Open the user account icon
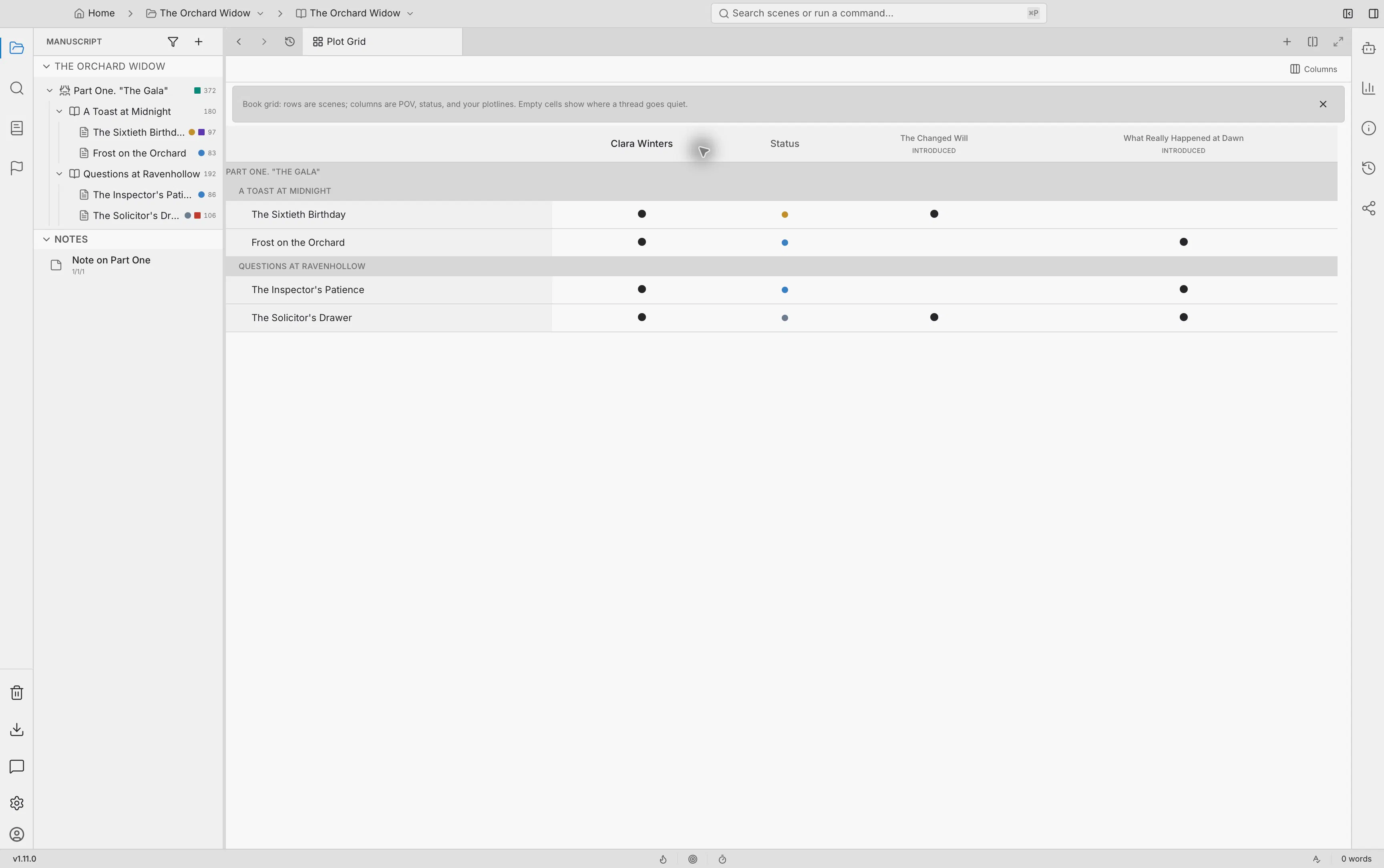Screen dimensions: 1384x868 (17, 834)
